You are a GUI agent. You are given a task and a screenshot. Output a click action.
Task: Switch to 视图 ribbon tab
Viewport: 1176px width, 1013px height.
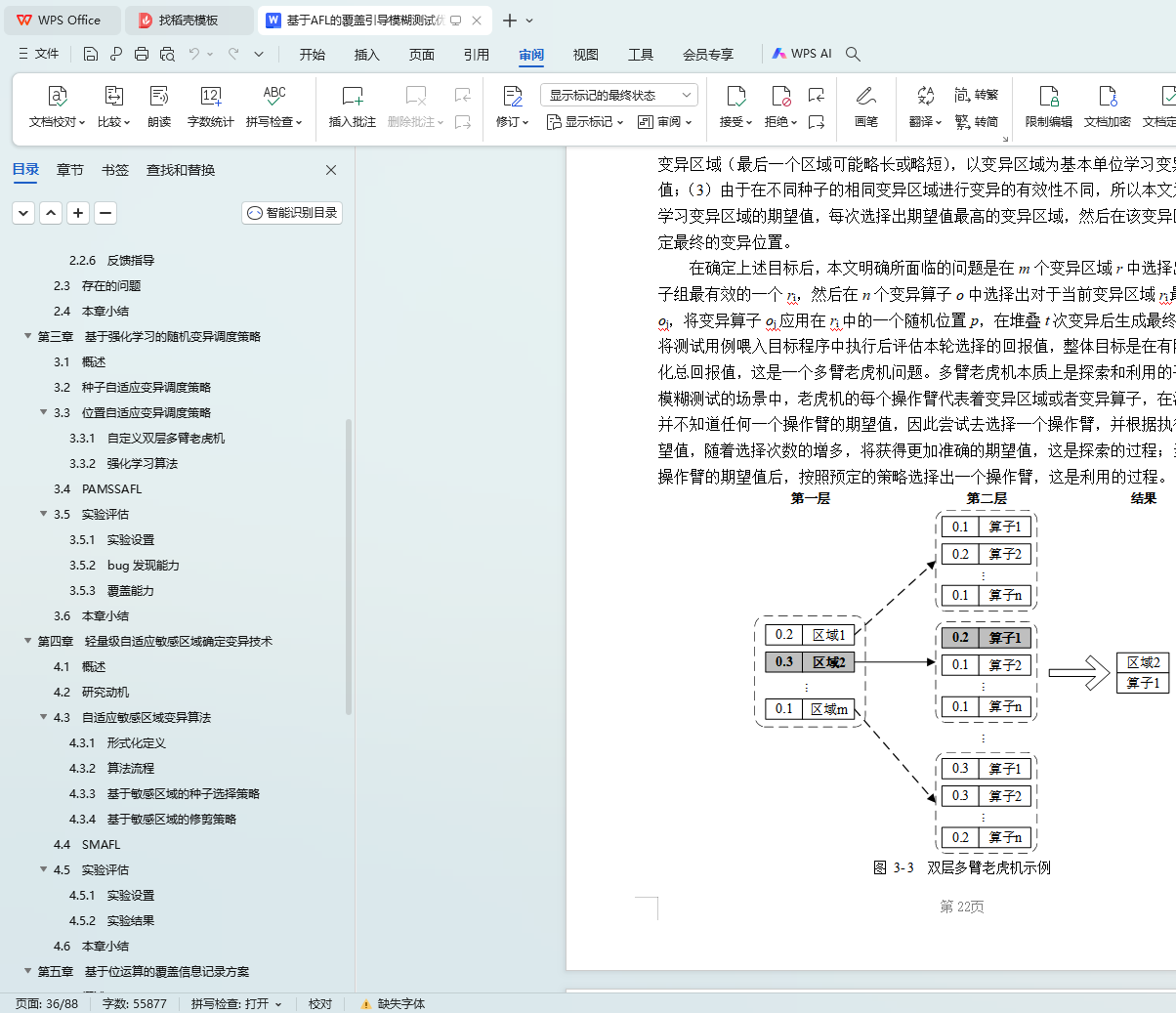[586, 55]
